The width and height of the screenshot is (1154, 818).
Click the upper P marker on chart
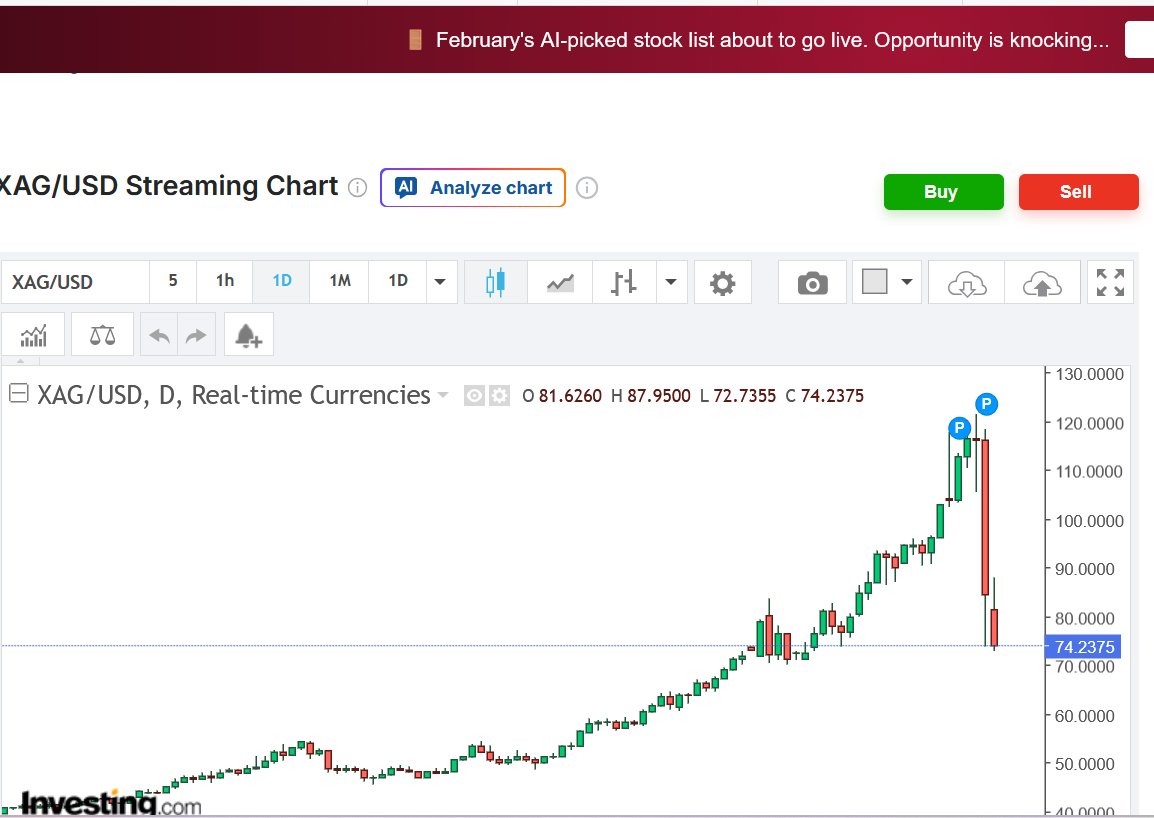986,403
